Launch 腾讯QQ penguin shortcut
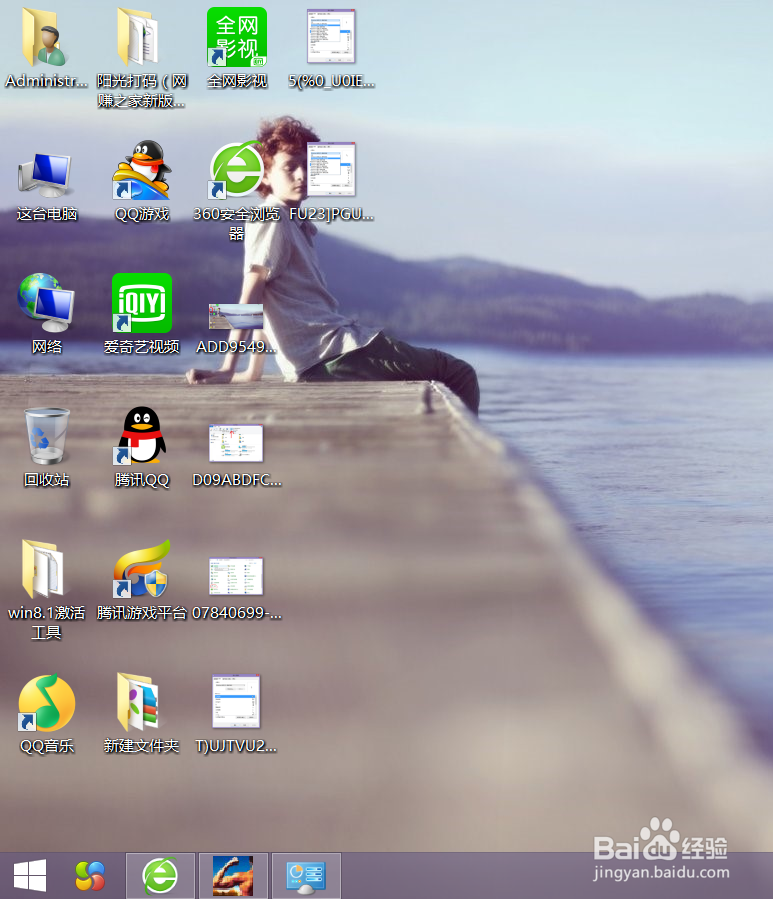 (142, 436)
